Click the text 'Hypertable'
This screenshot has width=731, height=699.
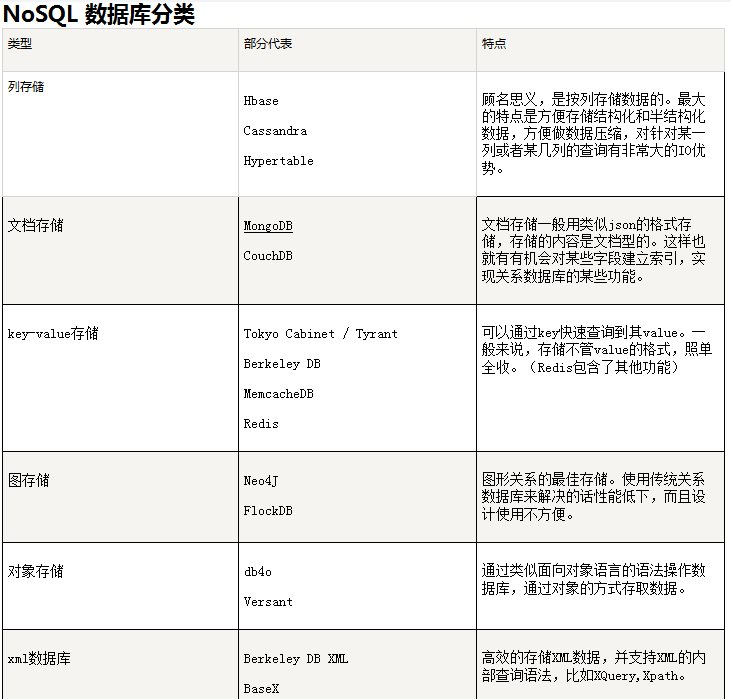[278, 161]
